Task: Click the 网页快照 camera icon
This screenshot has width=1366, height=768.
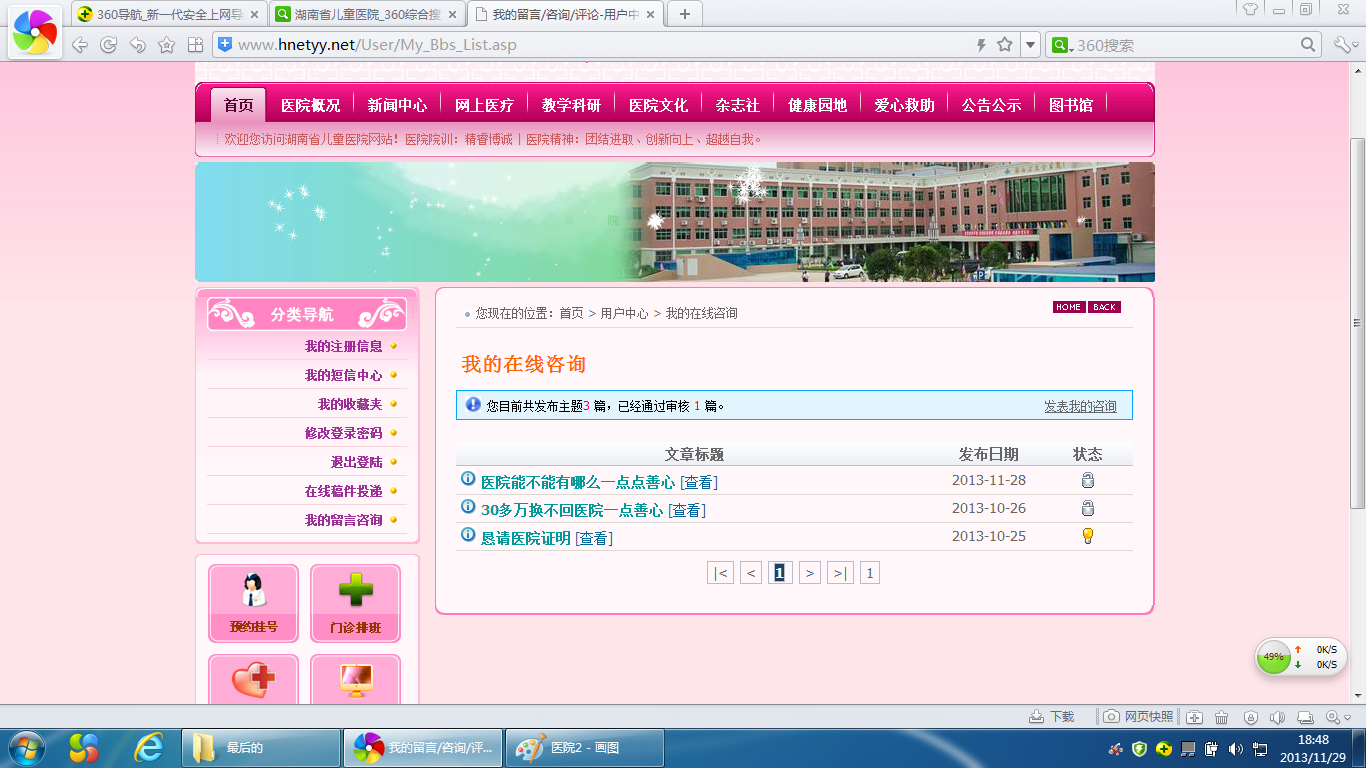Action: click(x=1112, y=717)
